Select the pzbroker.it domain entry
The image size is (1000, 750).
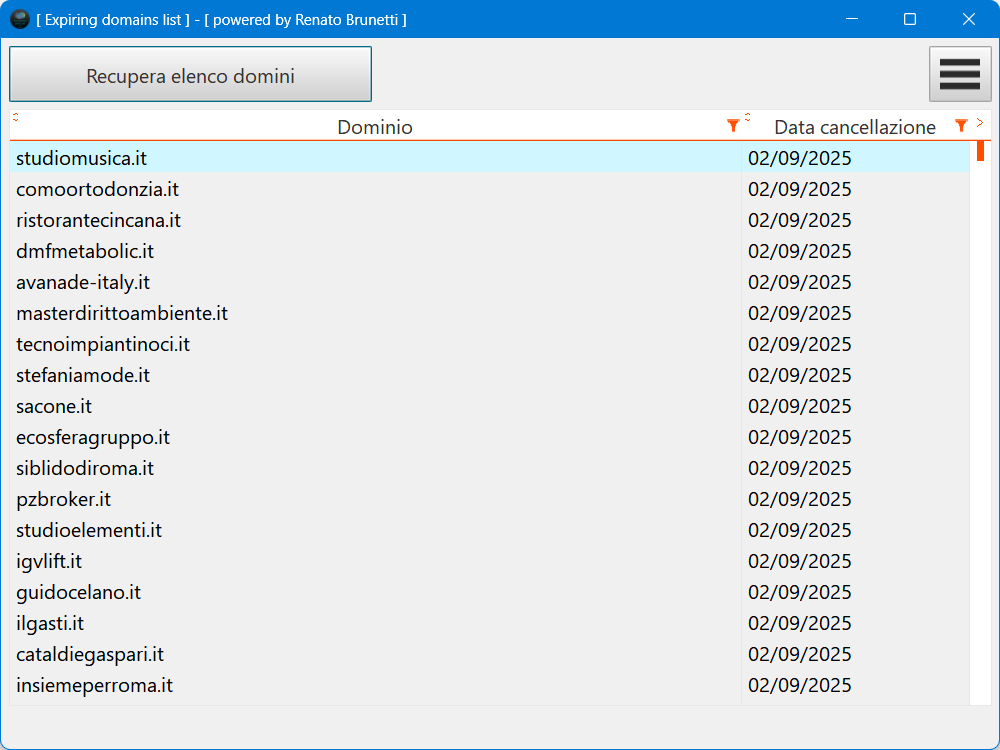click(x=63, y=499)
